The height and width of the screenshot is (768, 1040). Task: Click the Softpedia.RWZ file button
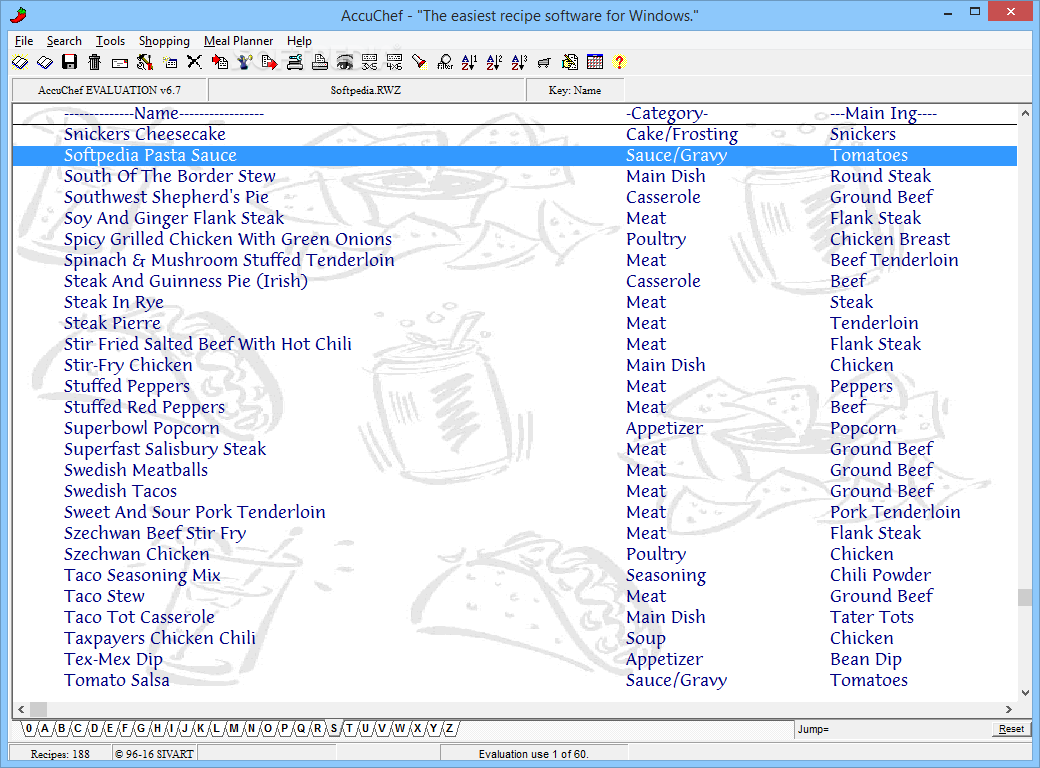point(366,90)
